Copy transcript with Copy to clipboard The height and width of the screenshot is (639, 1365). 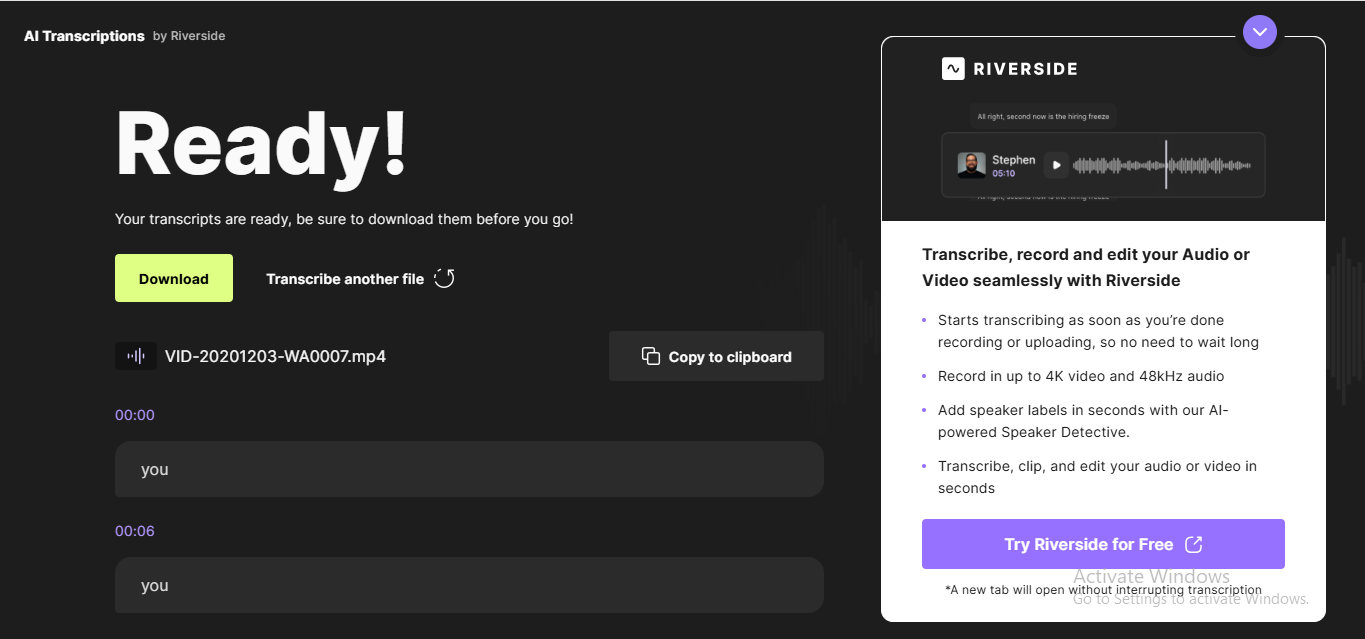[716, 356]
